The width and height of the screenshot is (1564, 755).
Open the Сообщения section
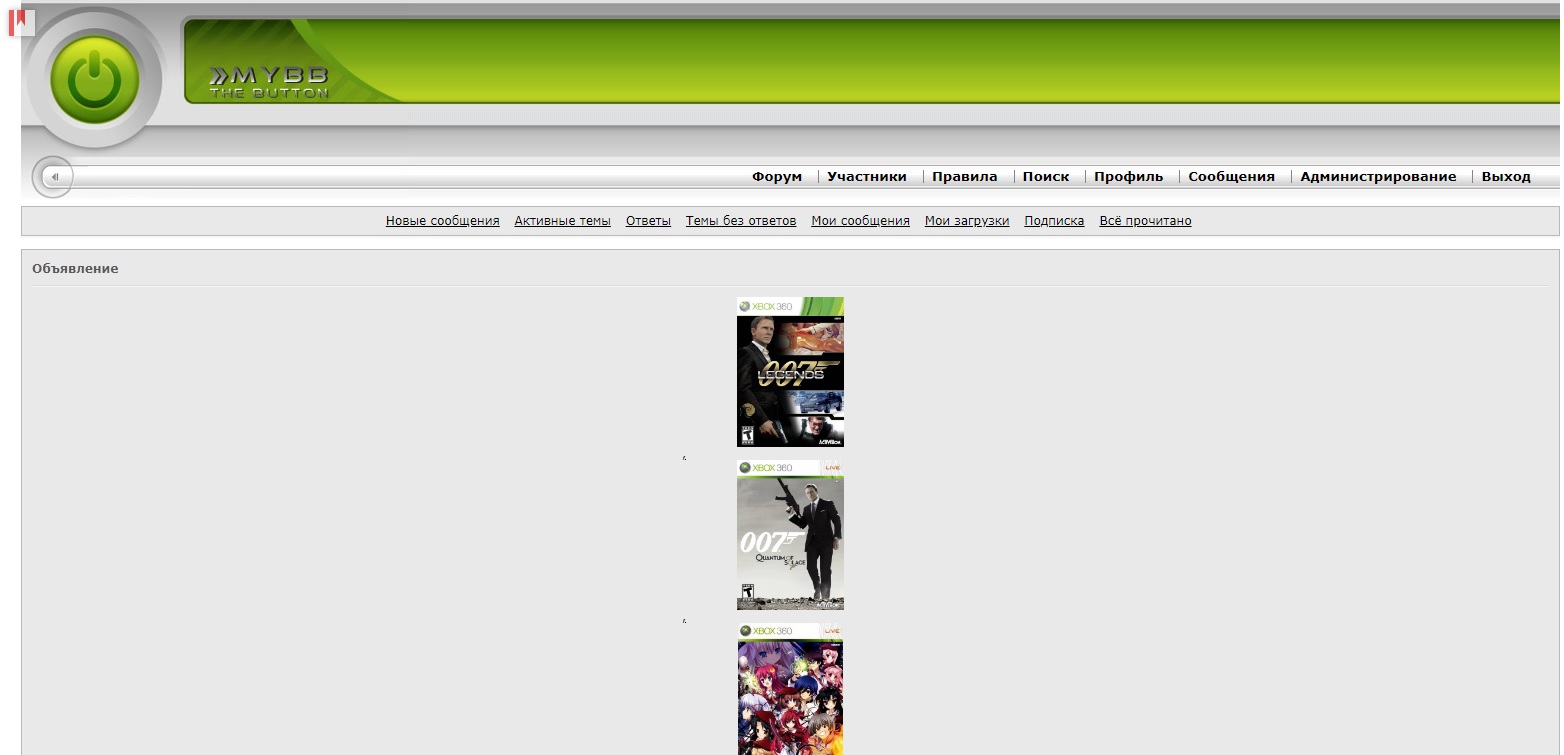tap(1232, 177)
